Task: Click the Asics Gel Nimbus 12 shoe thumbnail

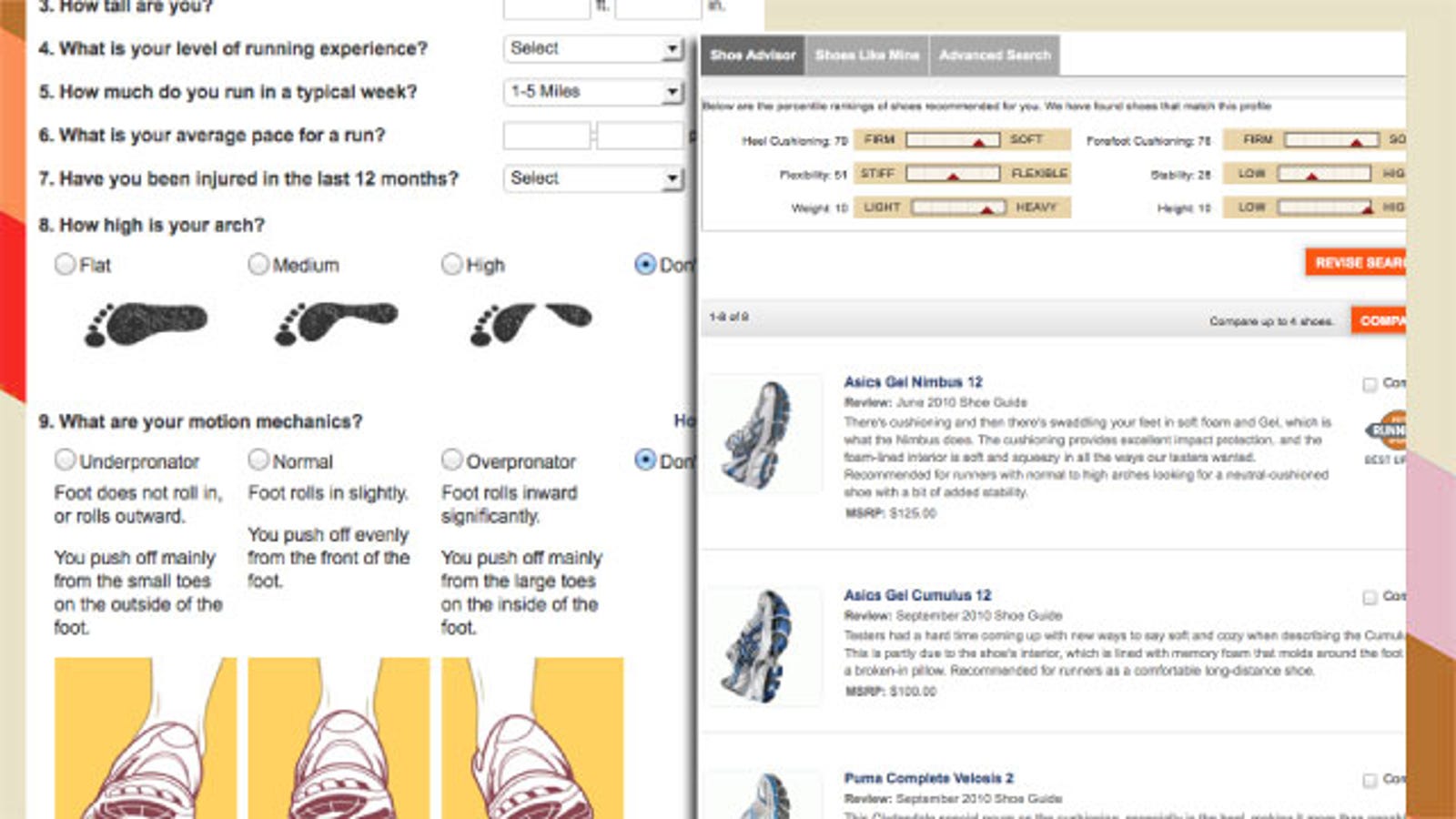Action: click(x=763, y=434)
